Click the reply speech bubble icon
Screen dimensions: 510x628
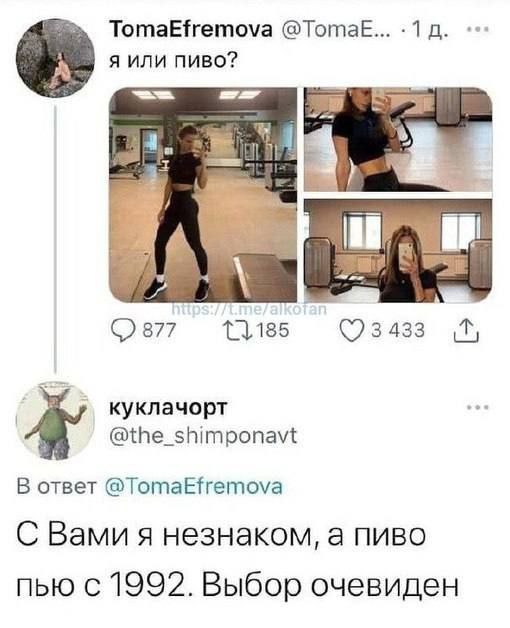click(x=123, y=332)
